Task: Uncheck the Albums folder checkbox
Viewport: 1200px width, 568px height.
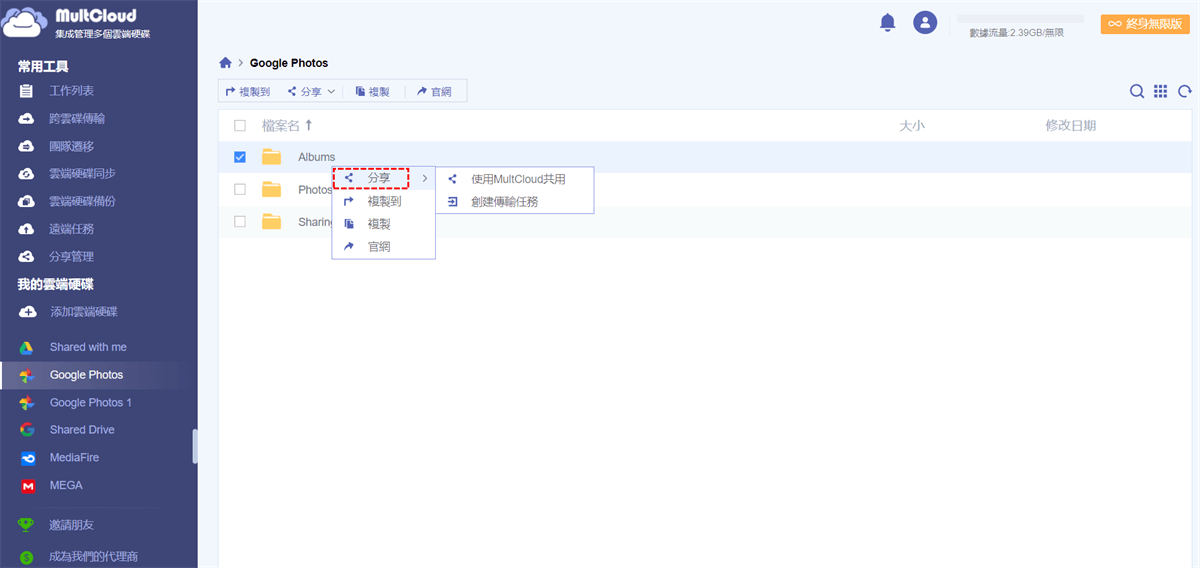Action: click(239, 157)
